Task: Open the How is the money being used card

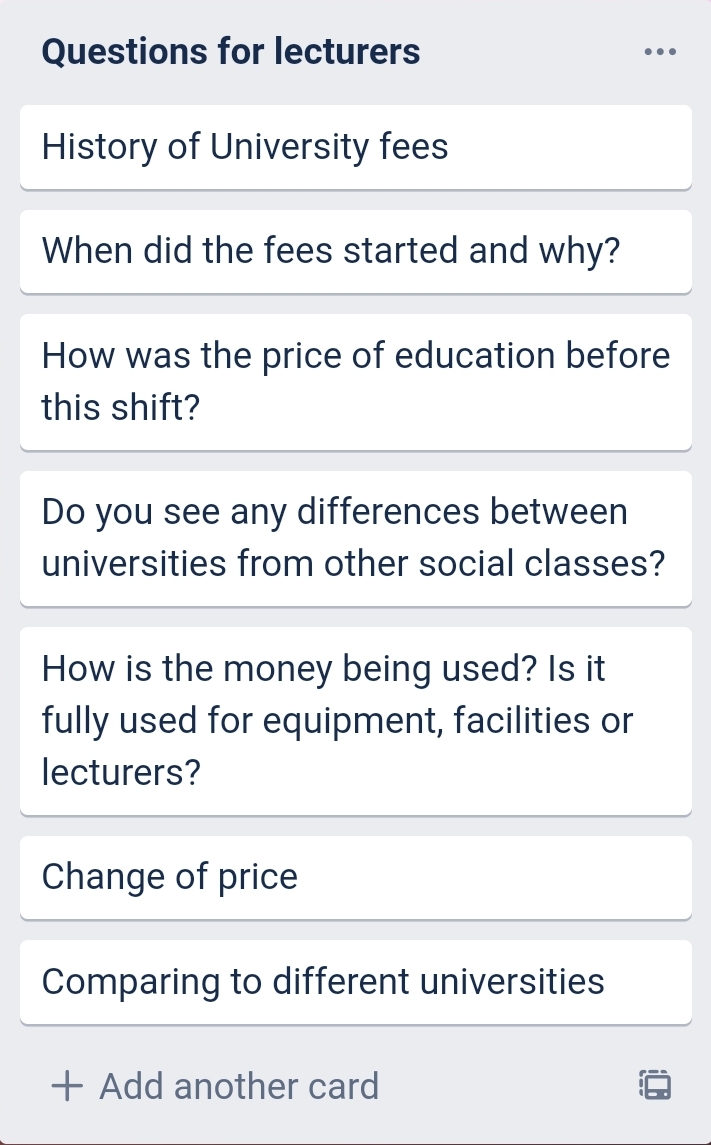Action: pos(355,720)
